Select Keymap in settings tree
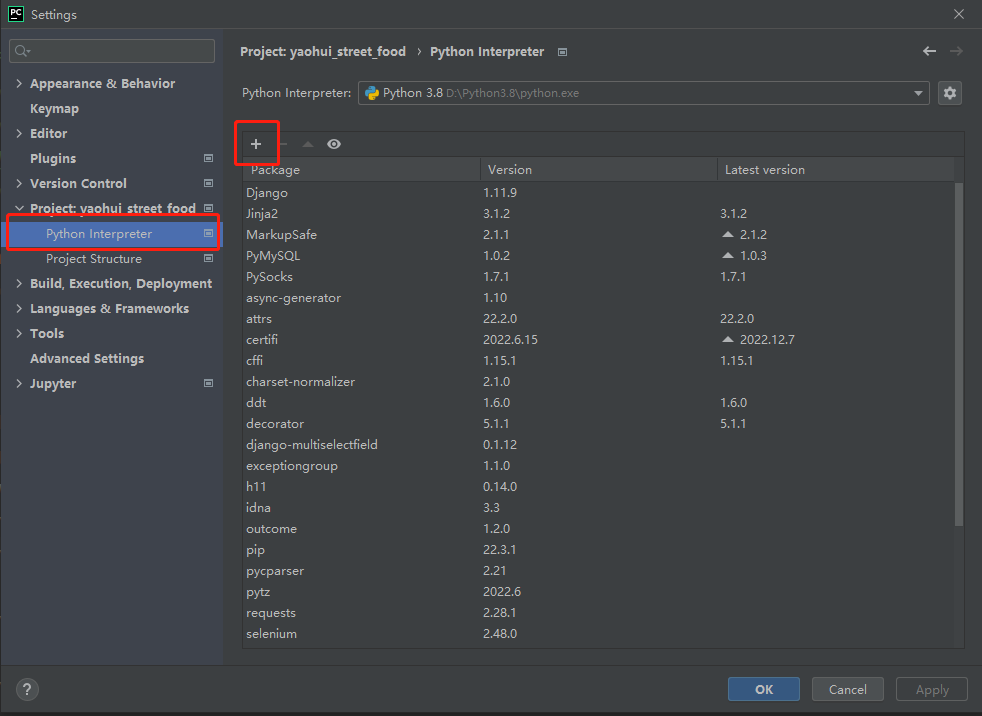982x716 pixels. 54,108
